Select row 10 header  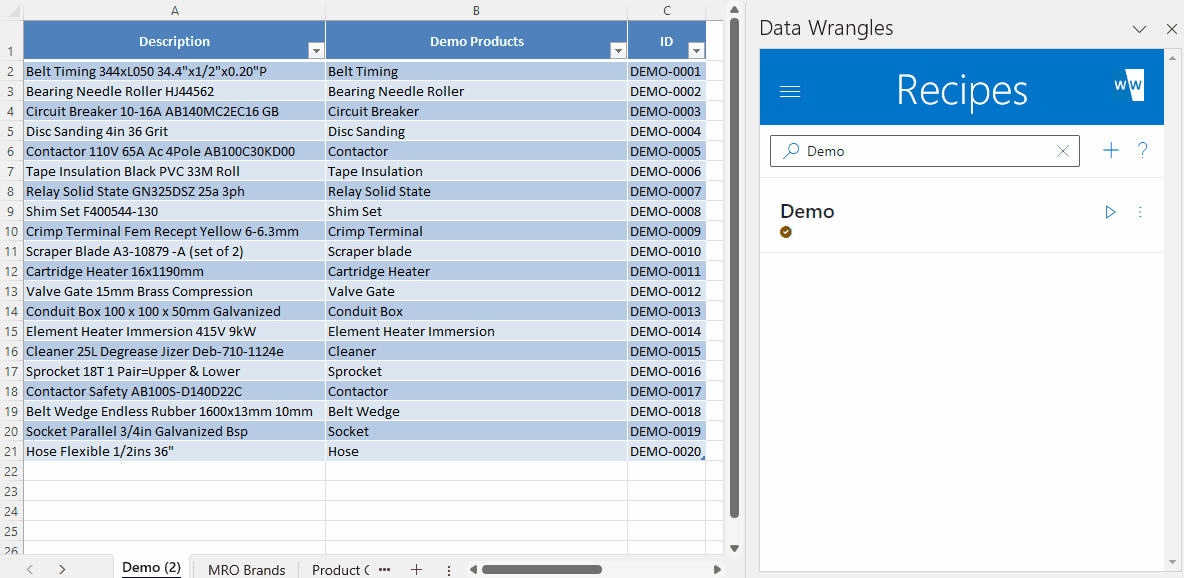pyautogui.click(x=11, y=231)
